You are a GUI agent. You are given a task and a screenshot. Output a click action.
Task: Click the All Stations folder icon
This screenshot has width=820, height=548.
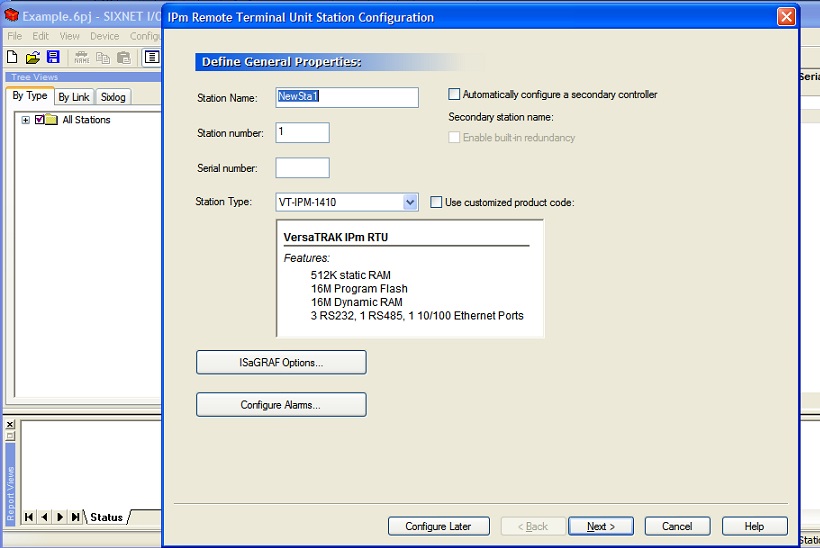(x=51, y=120)
